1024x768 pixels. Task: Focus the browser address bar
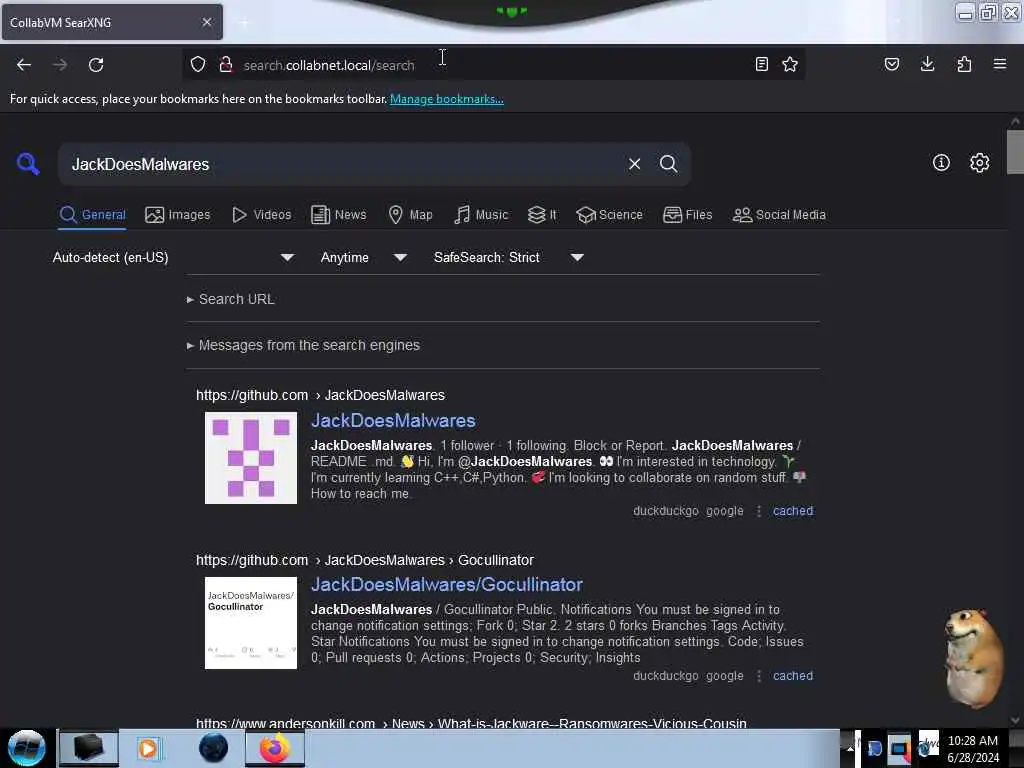point(493,65)
